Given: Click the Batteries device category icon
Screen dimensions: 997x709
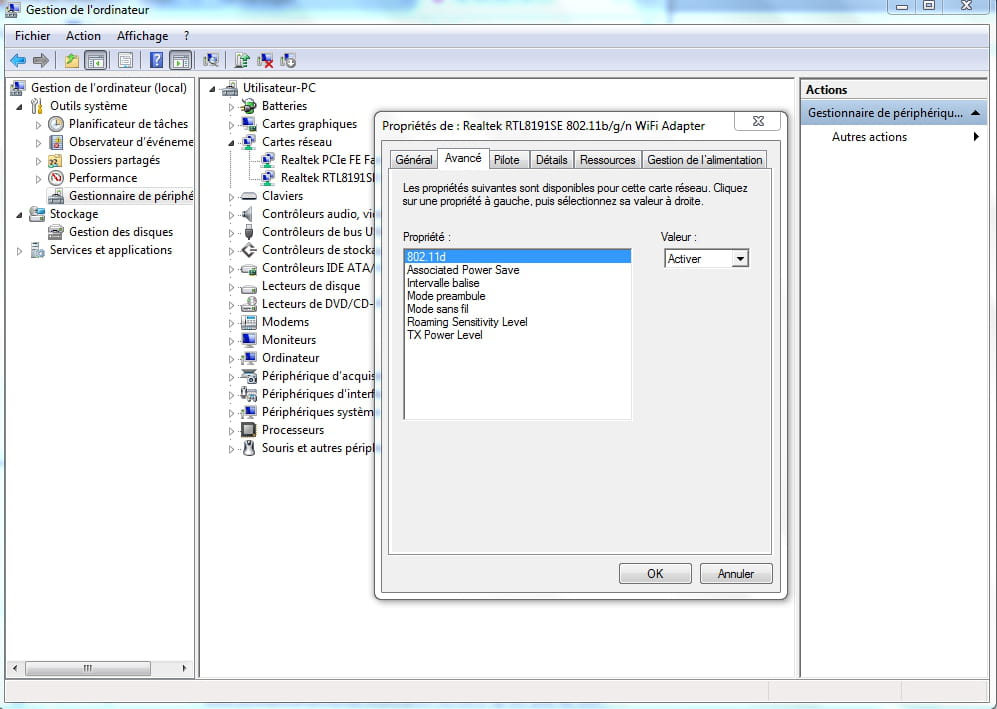Looking at the screenshot, I should (249, 106).
